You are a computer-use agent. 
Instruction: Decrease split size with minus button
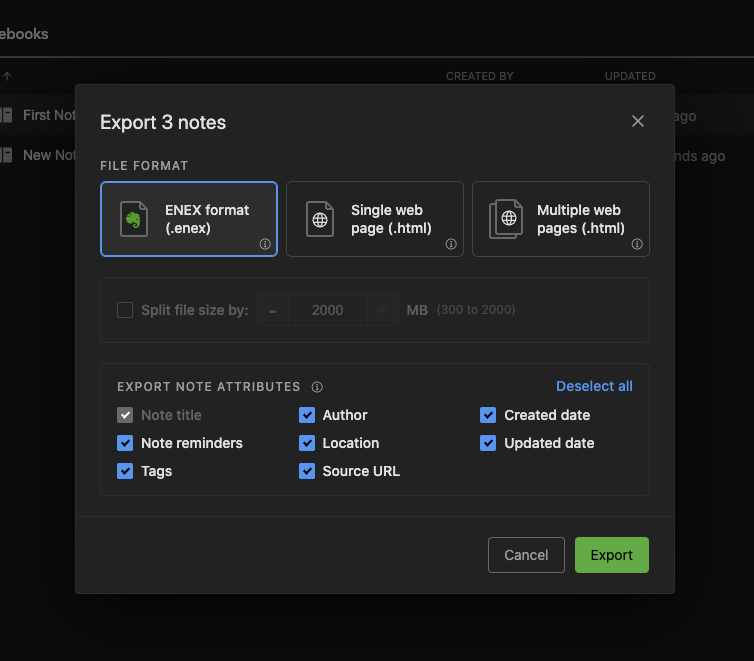point(273,310)
